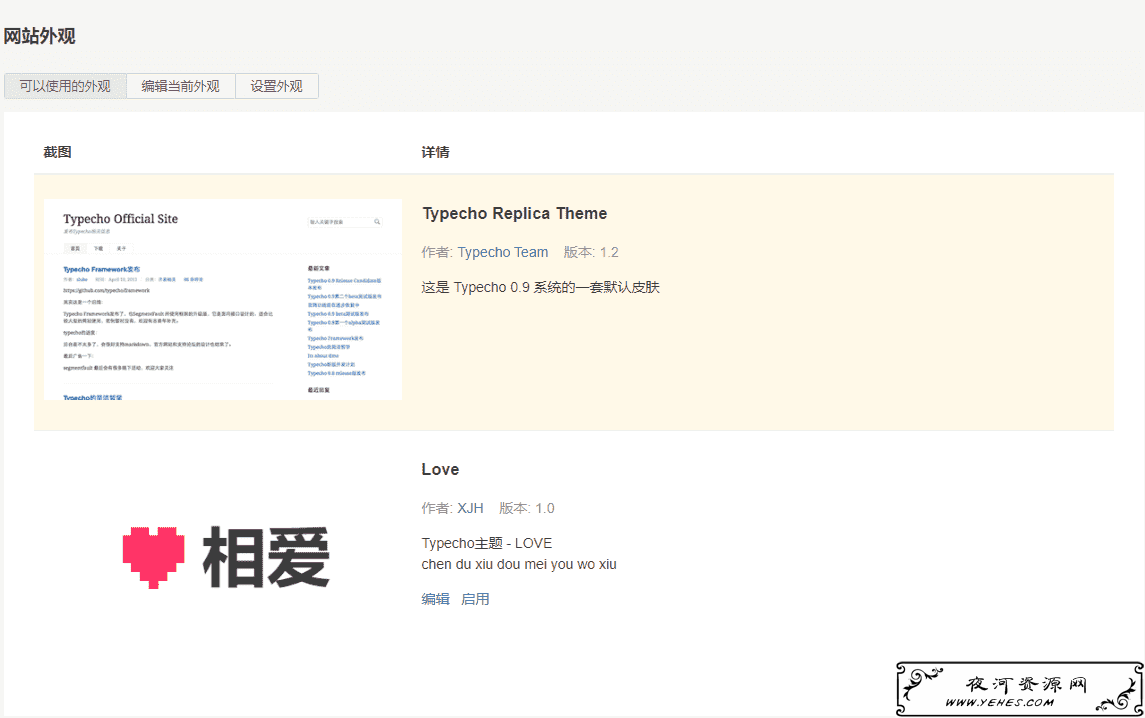The height and width of the screenshot is (718, 1145).
Task: Click text chen du xiu dou mei you wo xiu
Action: [x=519, y=565]
